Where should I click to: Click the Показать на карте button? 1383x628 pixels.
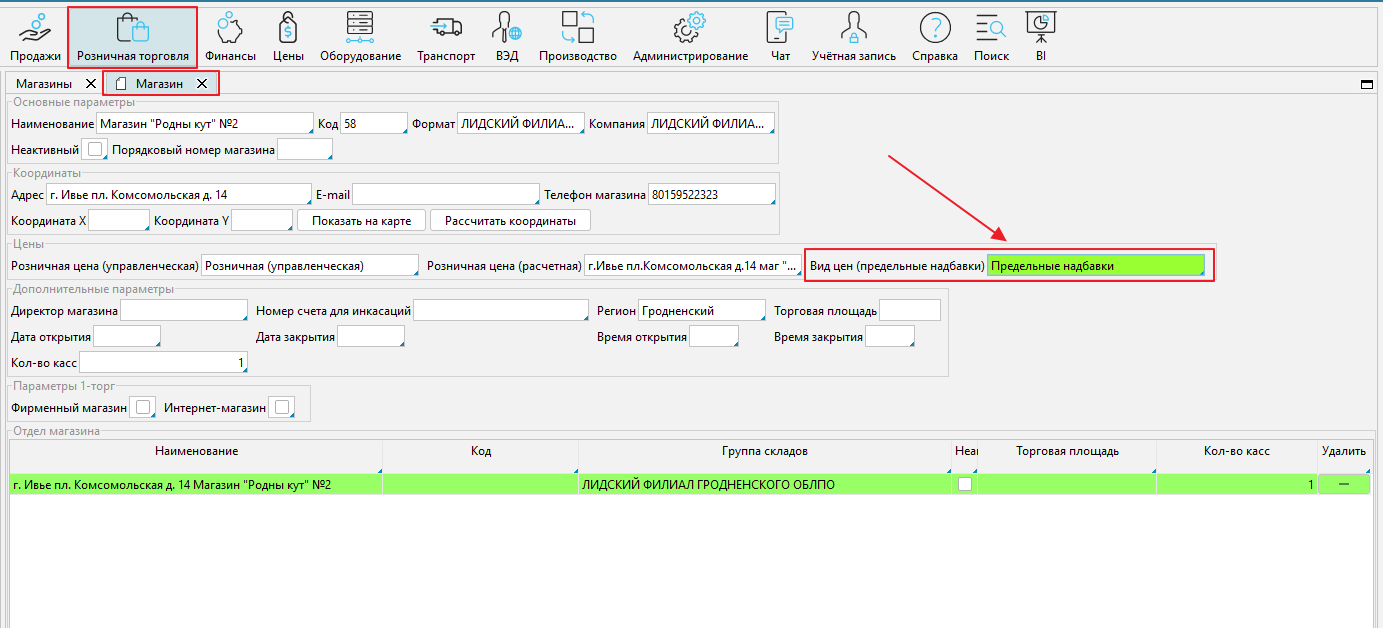[361, 220]
